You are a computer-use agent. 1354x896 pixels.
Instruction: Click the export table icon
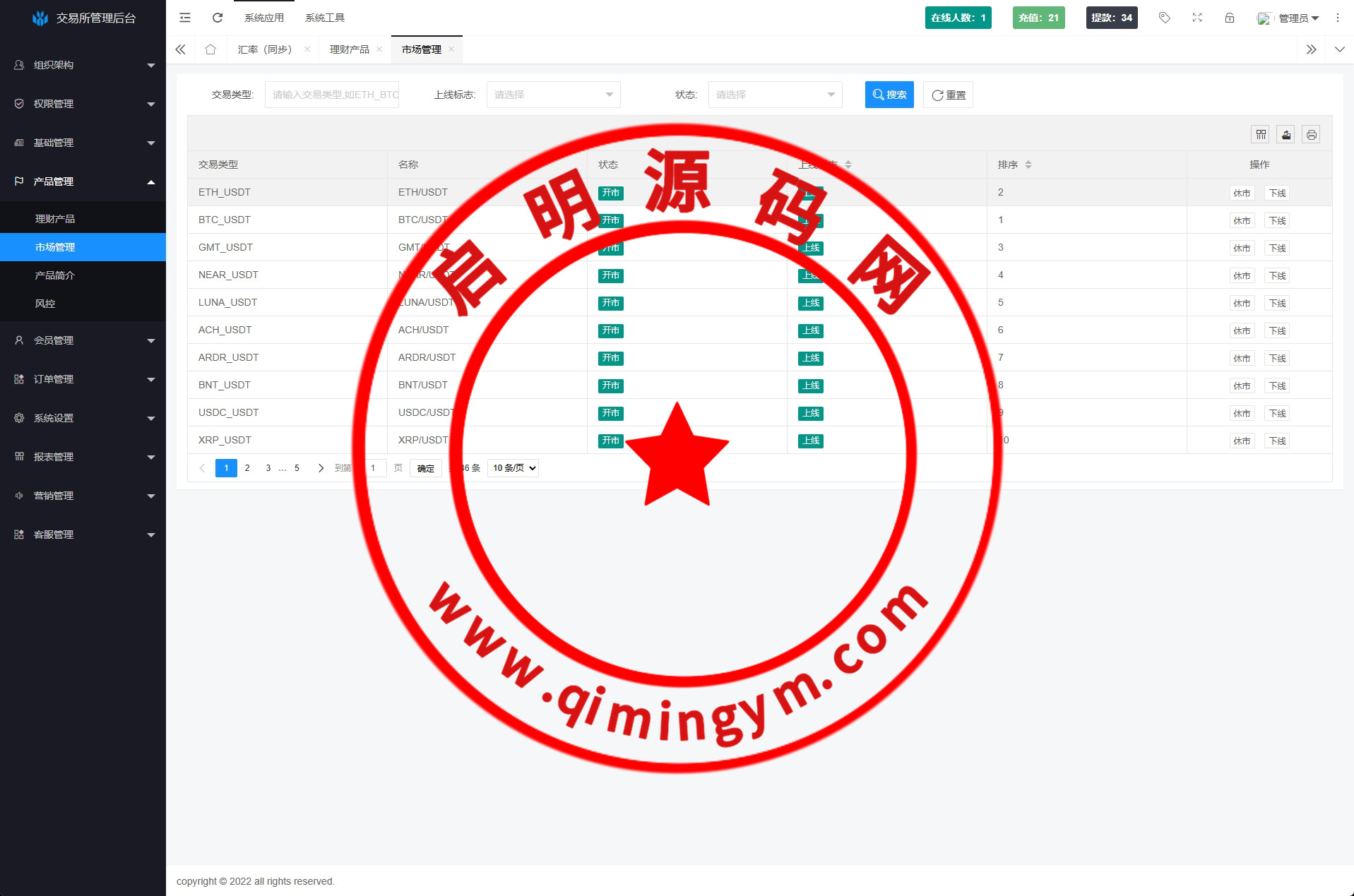tap(1286, 134)
